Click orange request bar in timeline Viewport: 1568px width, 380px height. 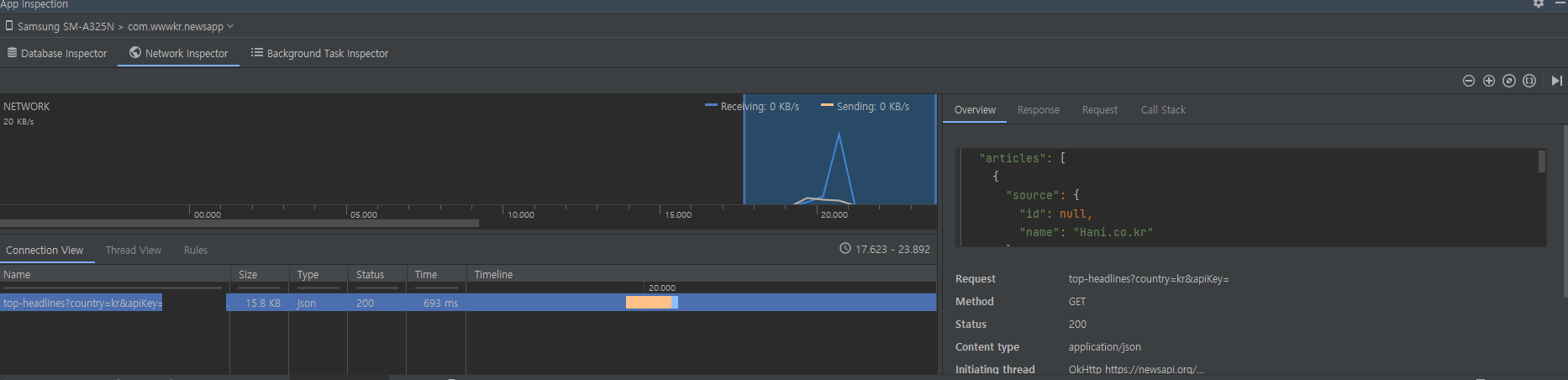(649, 303)
